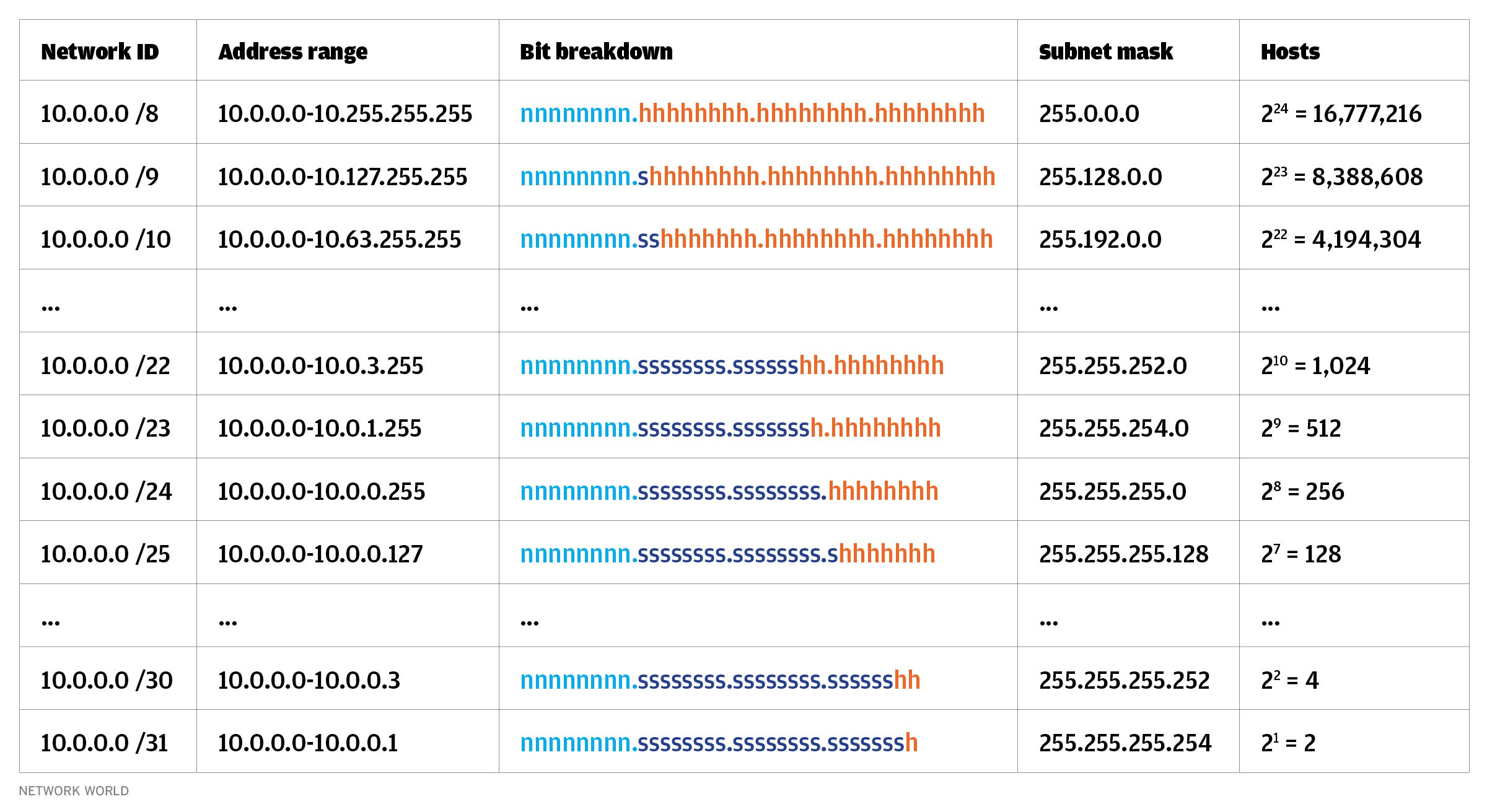Select subnet mask 255.192.0.0
This screenshot has height=812, width=1487.
point(1100,239)
